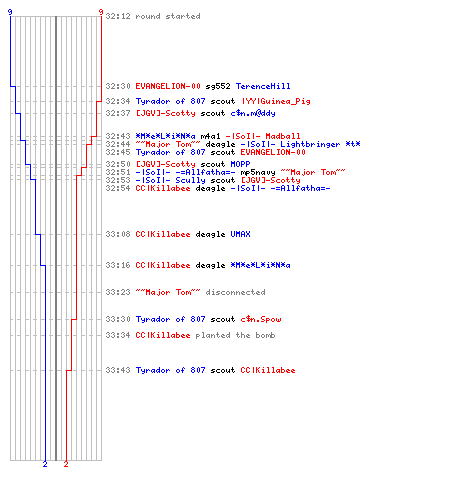Click -|SoI|- Lightbringer *t* name
450x500 pixels.
point(300,144)
